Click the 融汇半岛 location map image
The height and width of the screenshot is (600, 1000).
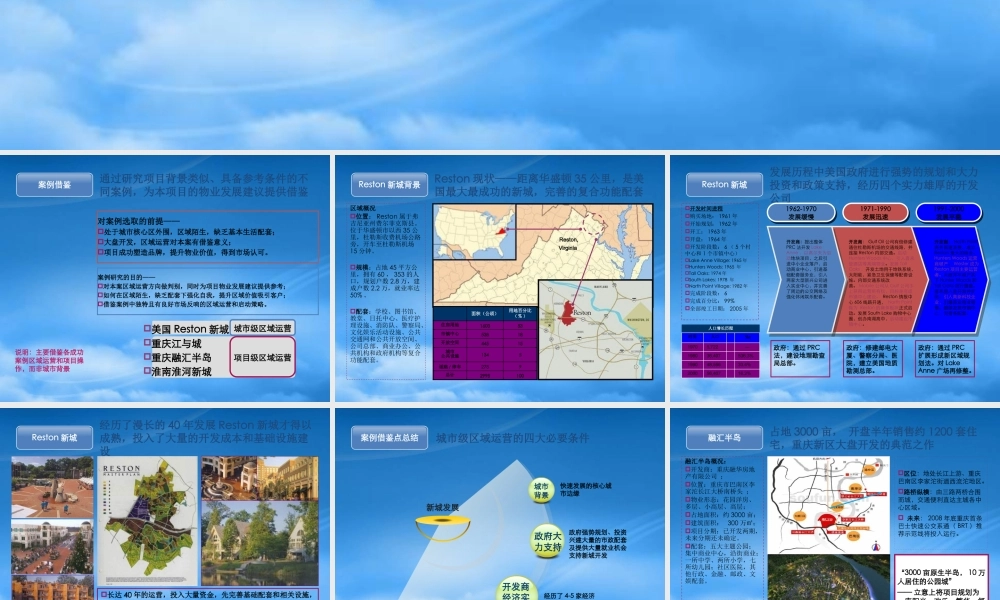coord(828,504)
